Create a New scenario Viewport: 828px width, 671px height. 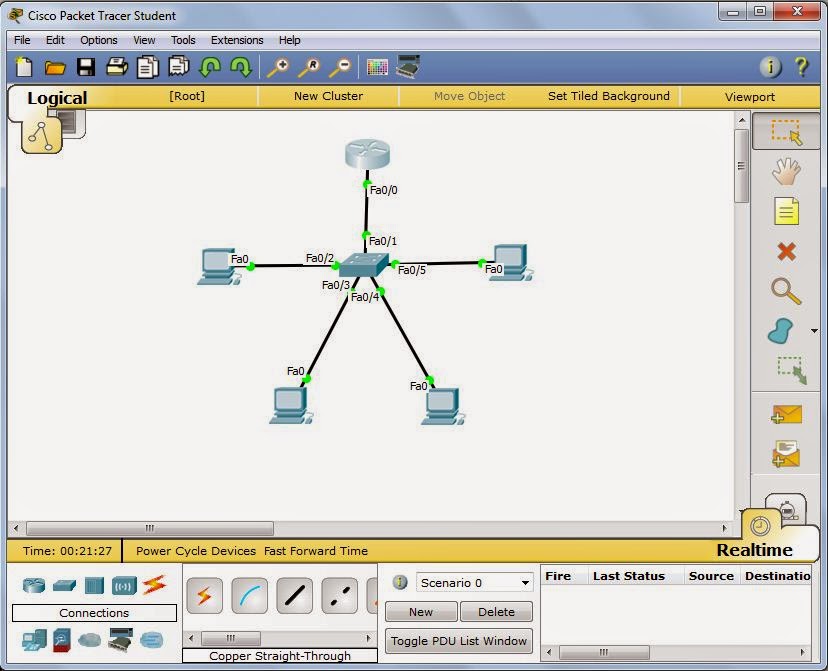pos(420,611)
